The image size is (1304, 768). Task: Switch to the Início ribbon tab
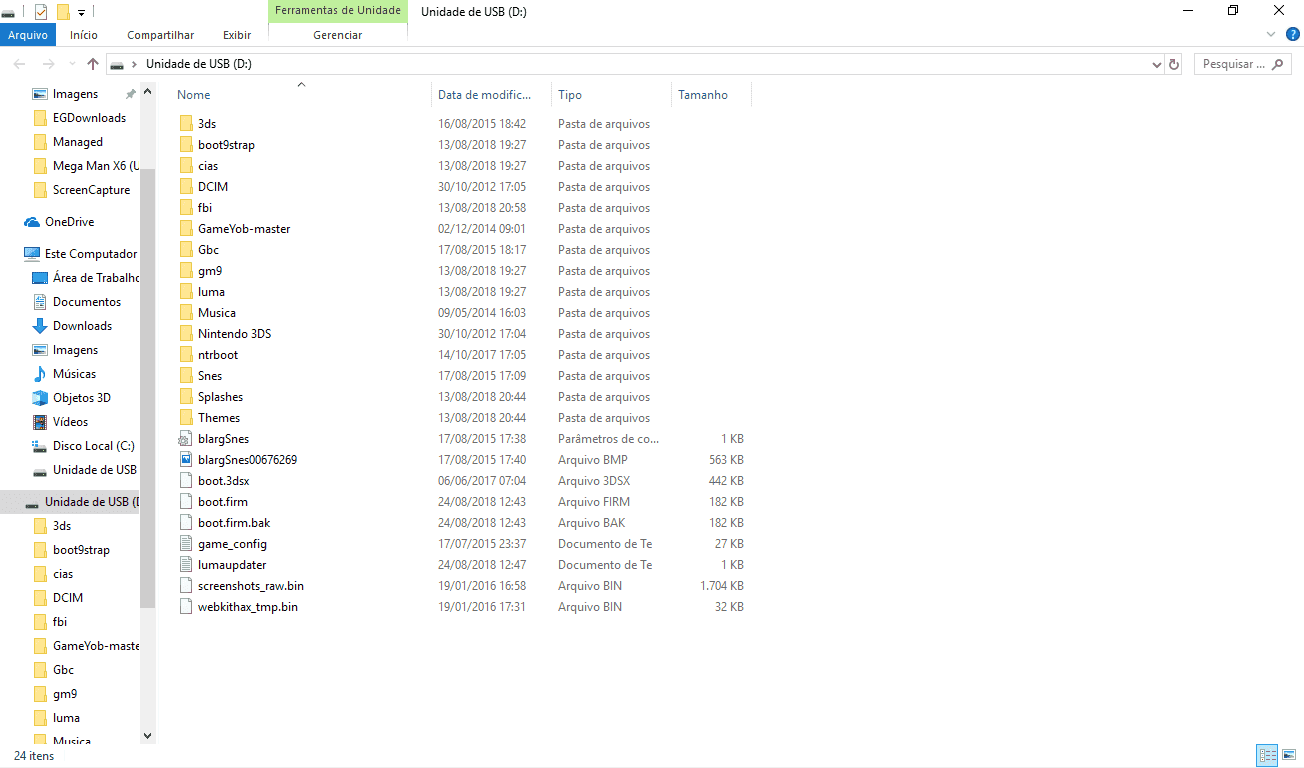(84, 35)
